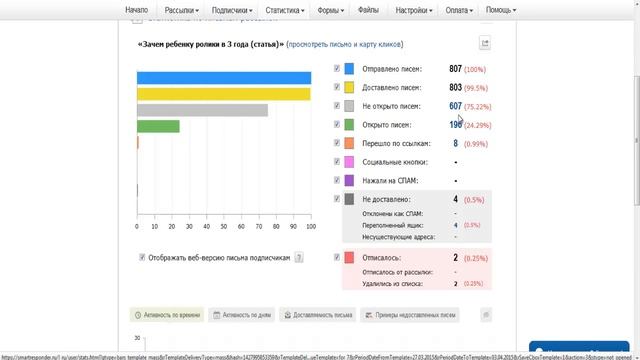Click the purple Нажали на СПАМ color swatch
Screen dimensions: 640x360
pos(349,180)
